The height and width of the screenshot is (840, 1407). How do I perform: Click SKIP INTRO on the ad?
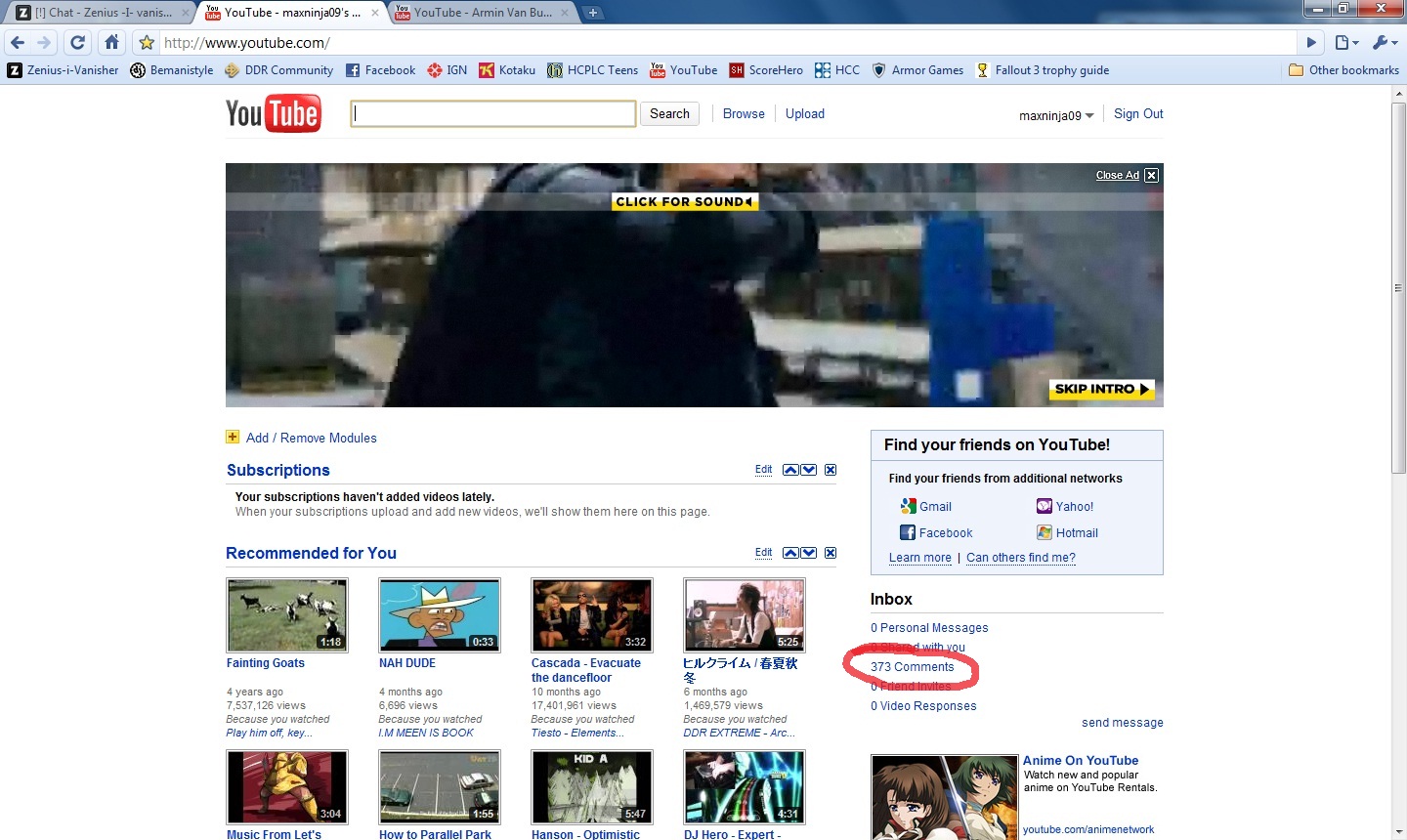[x=1102, y=389]
